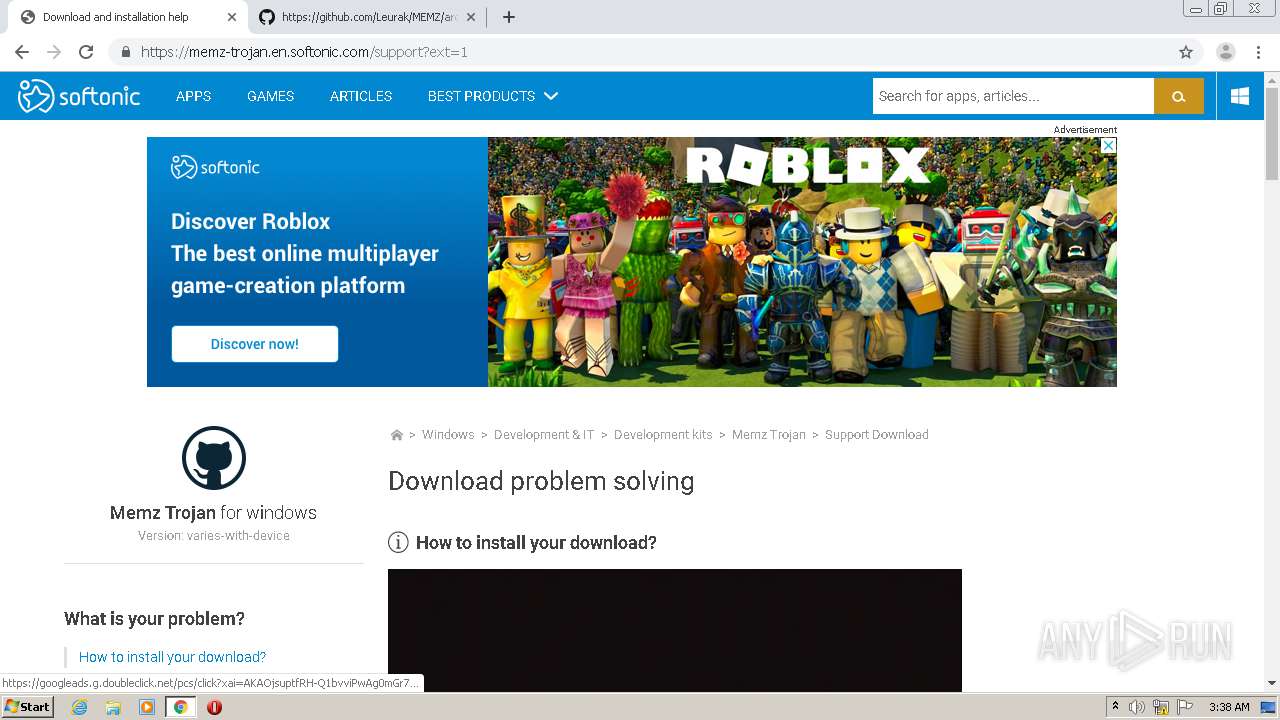Click the Memz Trojan for windows title
Screen dimensions: 1280x720
pos(213,513)
